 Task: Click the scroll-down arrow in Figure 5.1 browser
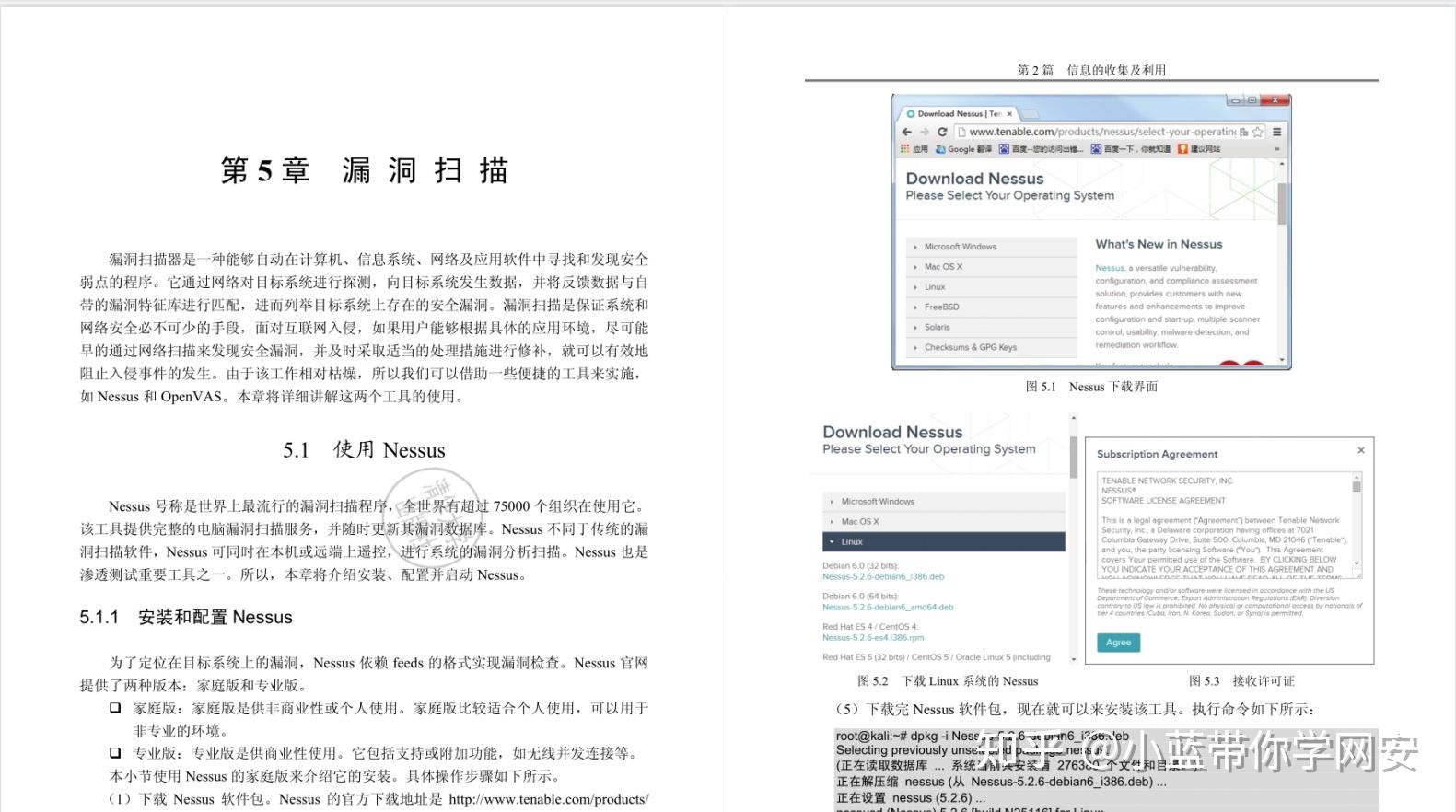pos(1282,360)
